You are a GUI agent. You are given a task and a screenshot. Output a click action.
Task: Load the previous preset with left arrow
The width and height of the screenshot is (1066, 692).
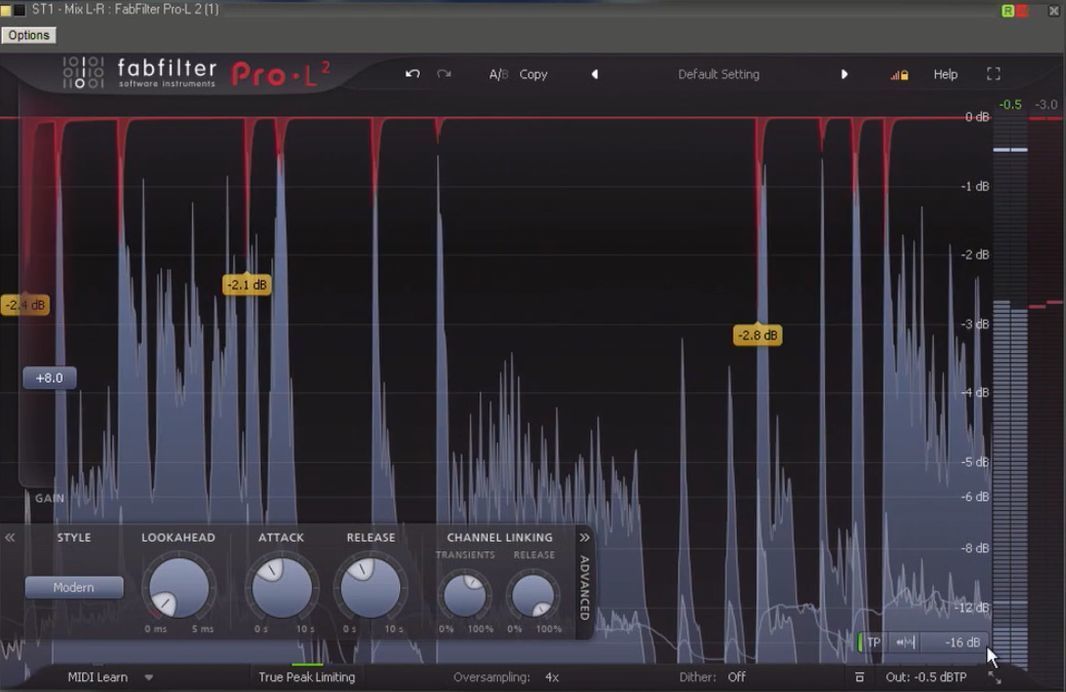point(594,74)
